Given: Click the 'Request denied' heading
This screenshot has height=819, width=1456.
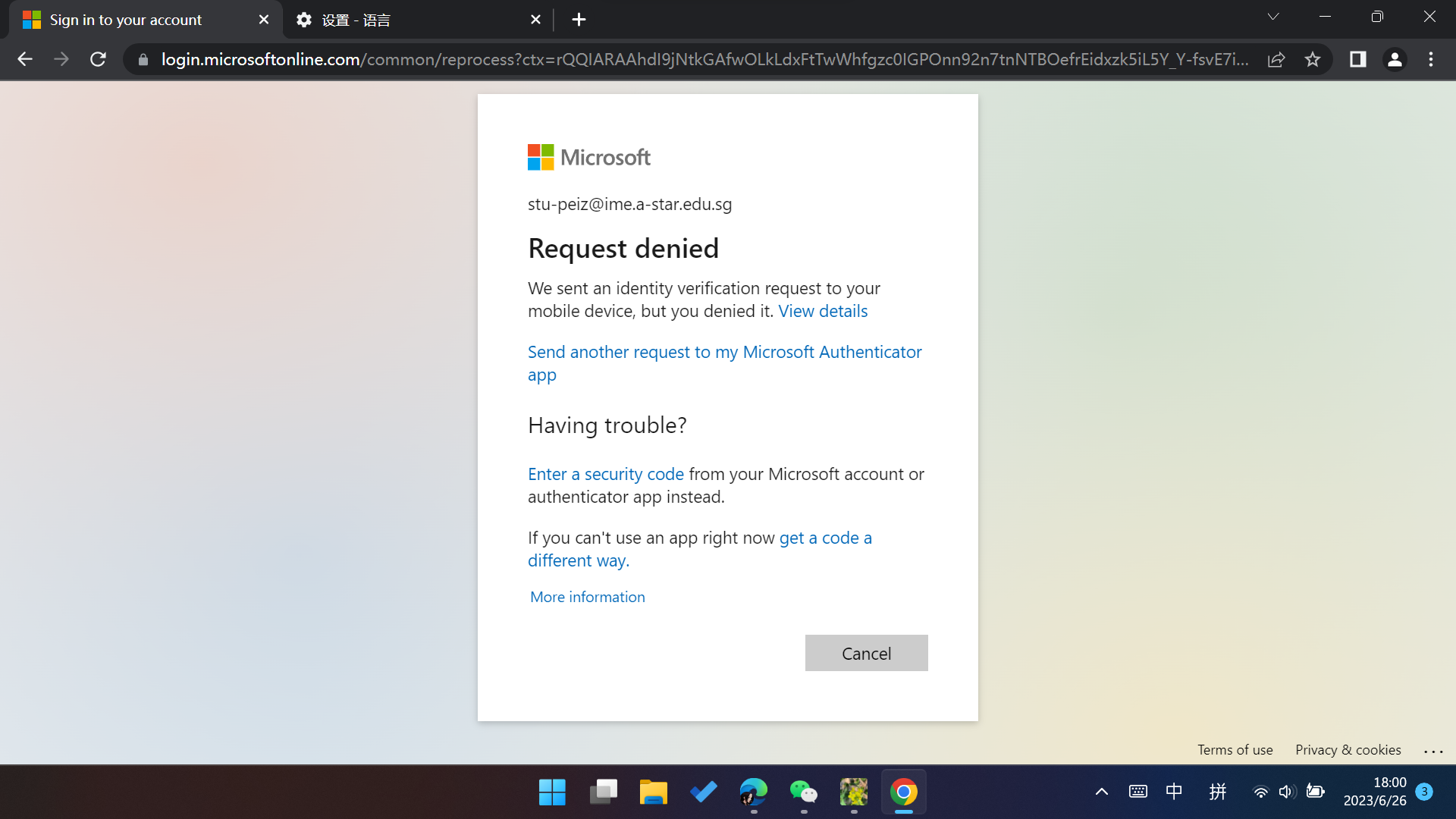Looking at the screenshot, I should tap(623, 249).
